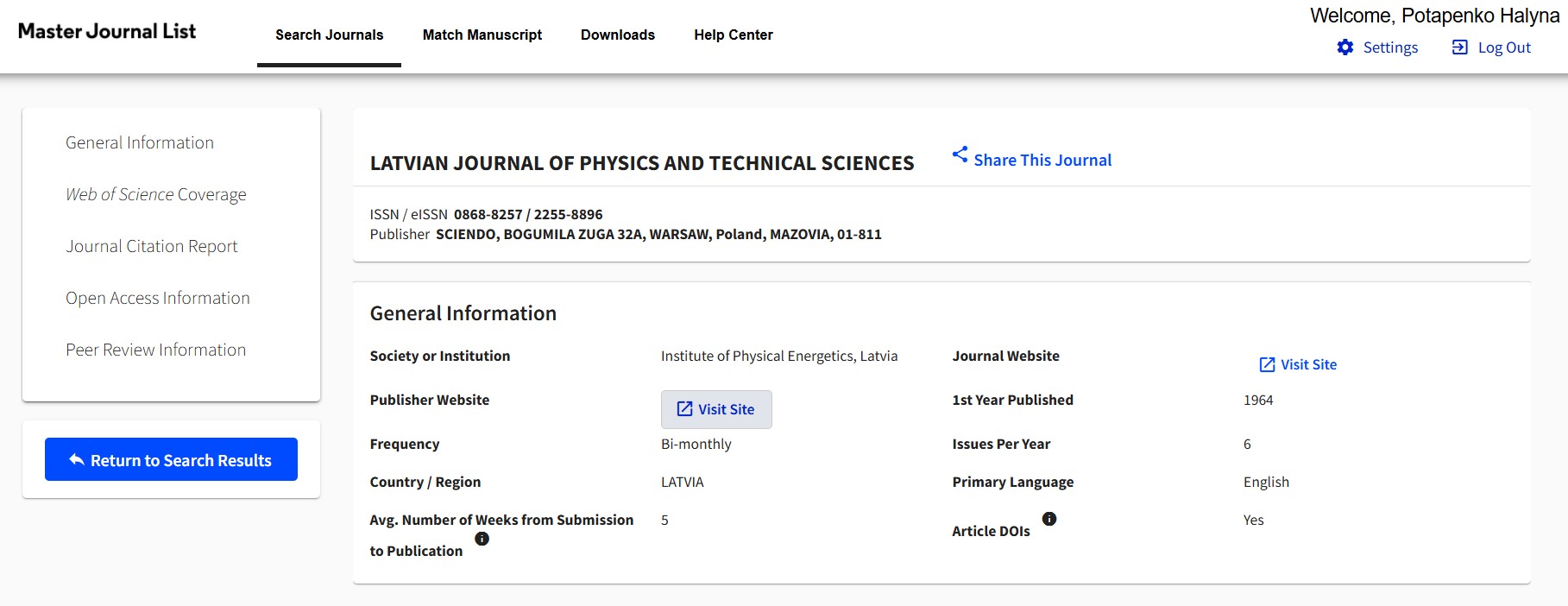Click info icon beside Weeks from Submission label
This screenshot has width=1568, height=606.
click(x=482, y=539)
